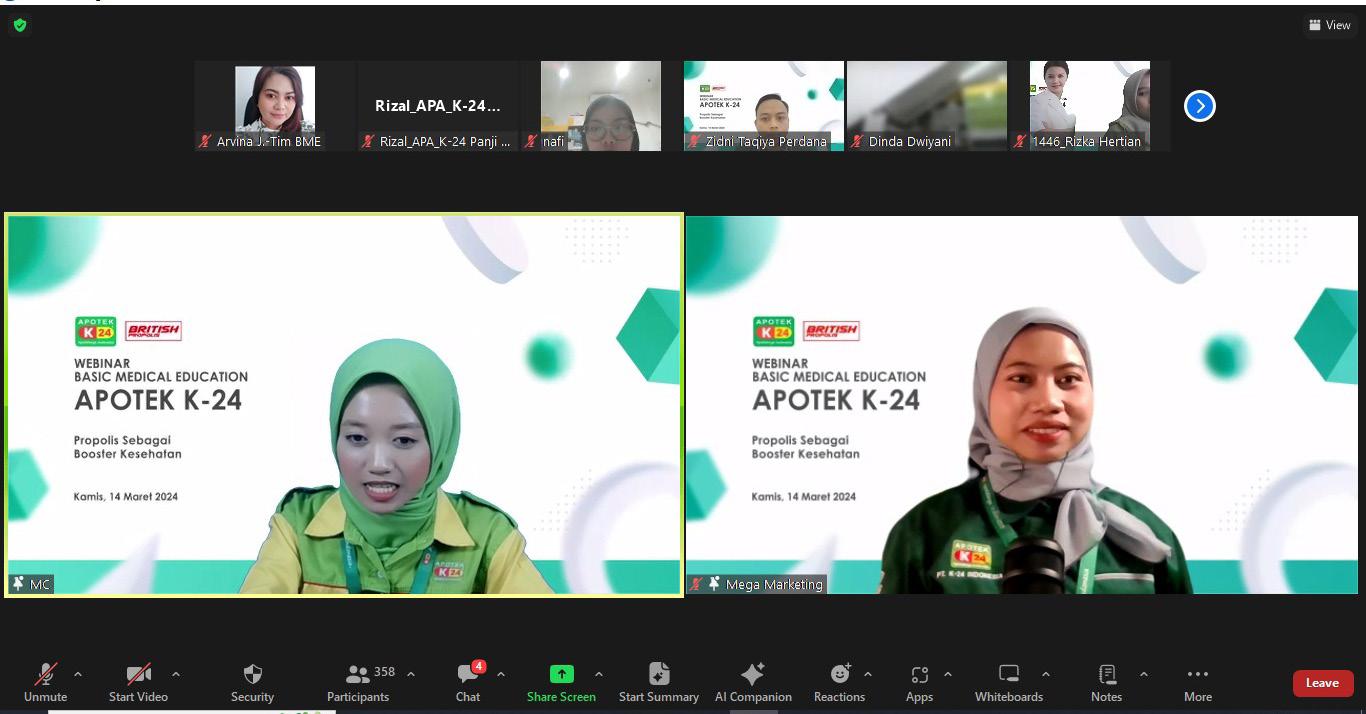Screen dimensions: 1366x714
Task: Open the Chat panel
Action: click(468, 683)
